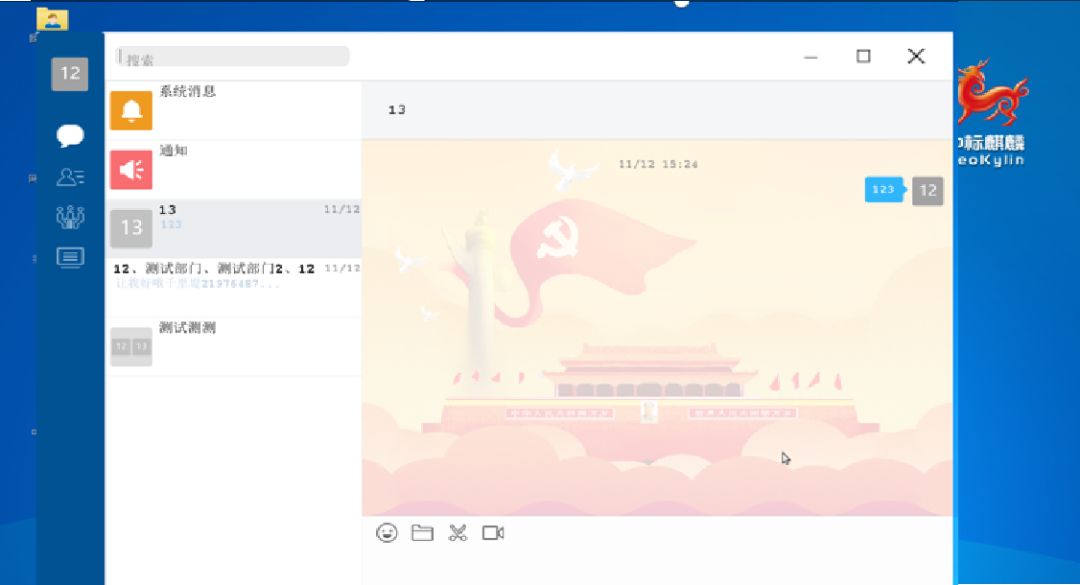Take a screenshot with the scissors tool
Screen dimensions: 1080x585
click(458, 533)
